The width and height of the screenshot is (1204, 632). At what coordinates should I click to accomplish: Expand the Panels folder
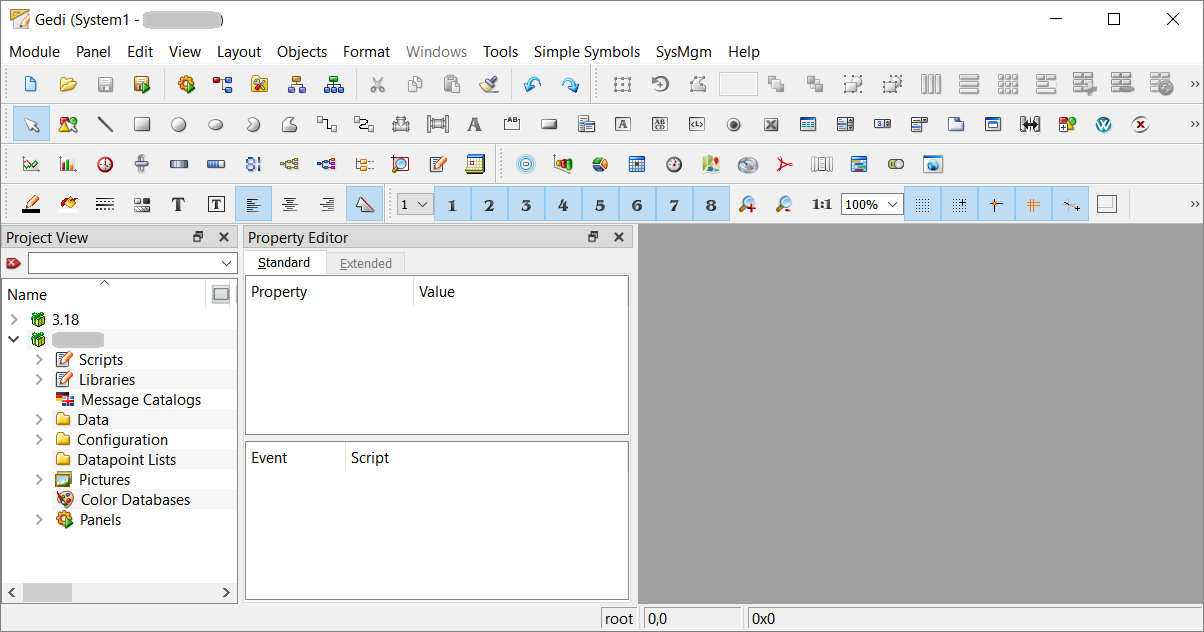(39, 519)
